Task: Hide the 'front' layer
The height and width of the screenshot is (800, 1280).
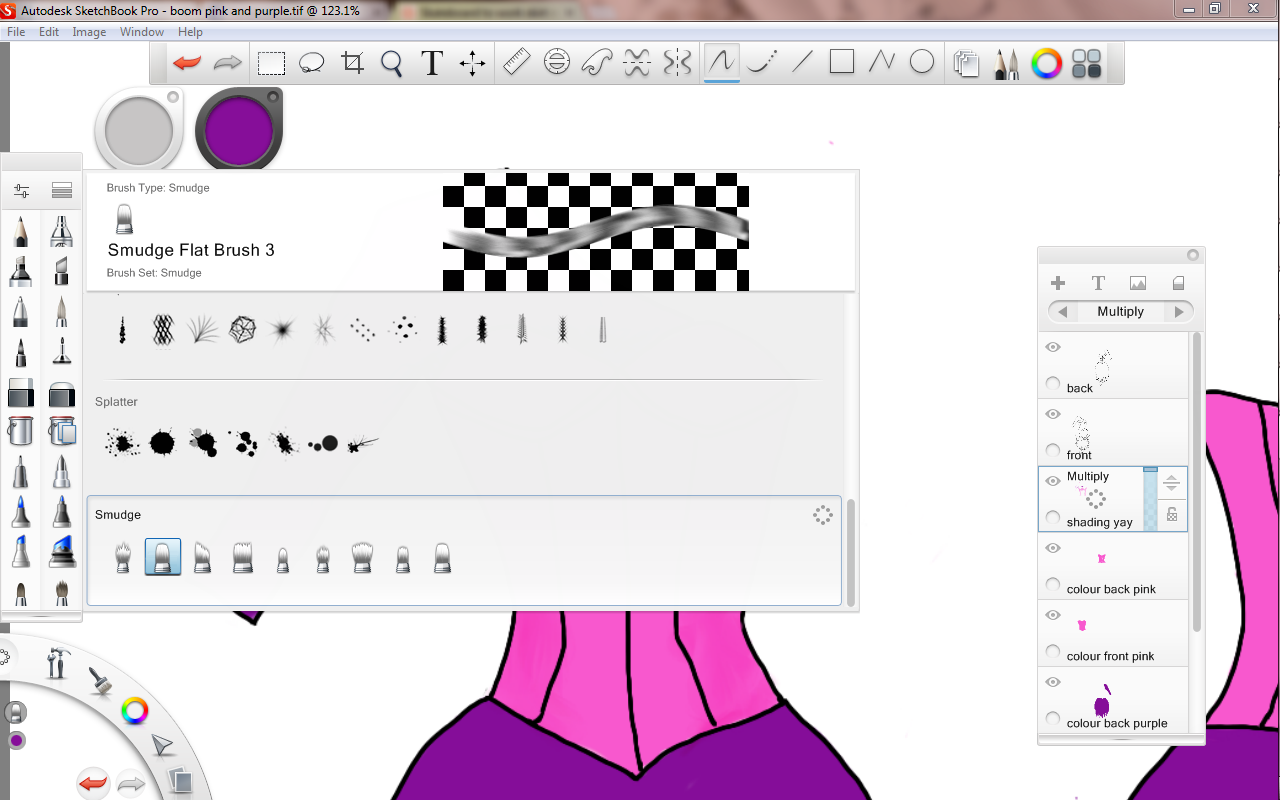Action: click(1053, 414)
